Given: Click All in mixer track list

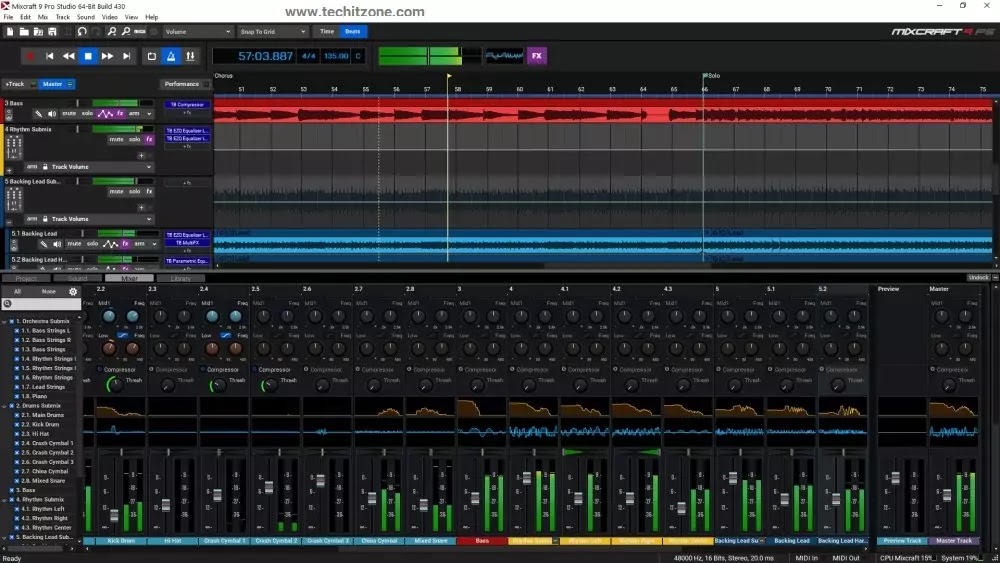Looking at the screenshot, I should coord(17,291).
